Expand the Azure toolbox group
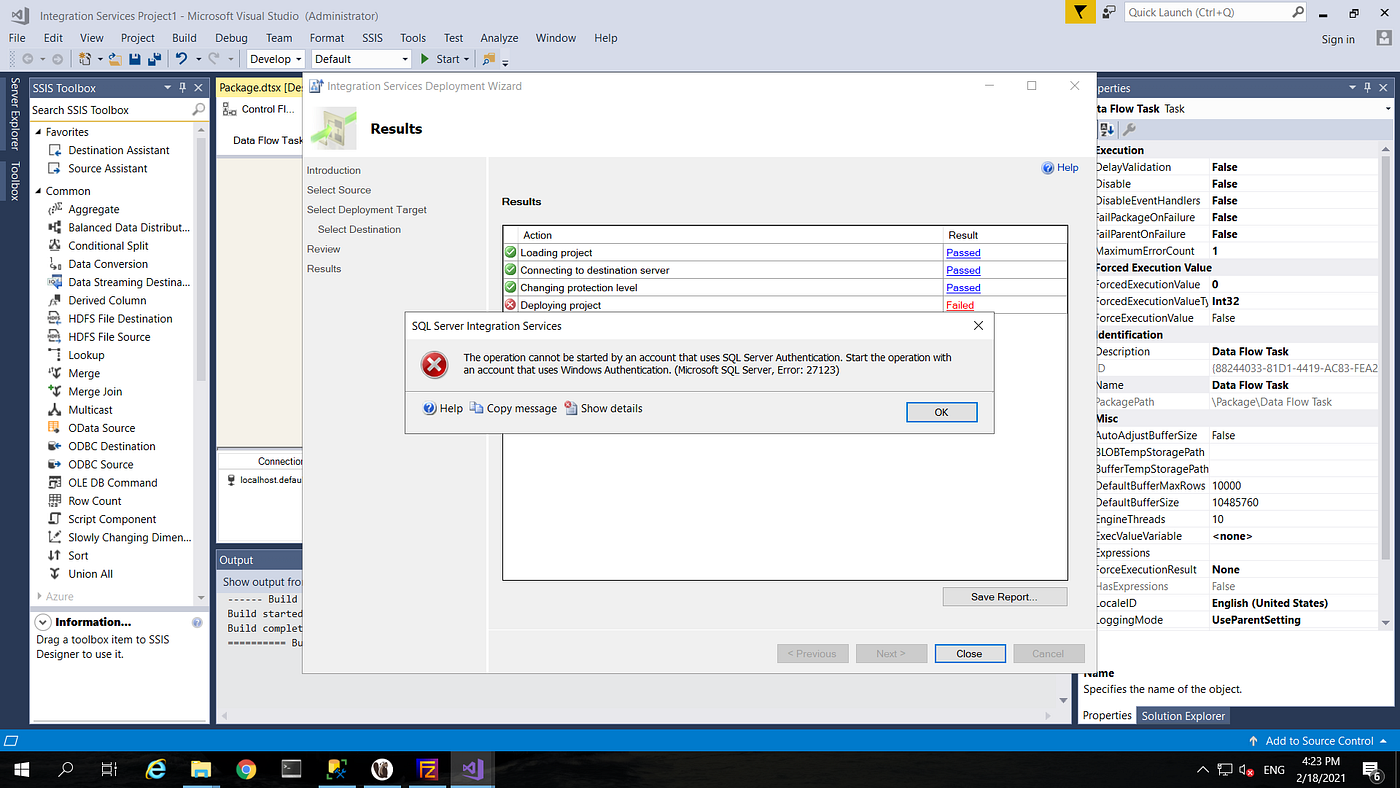 38,596
